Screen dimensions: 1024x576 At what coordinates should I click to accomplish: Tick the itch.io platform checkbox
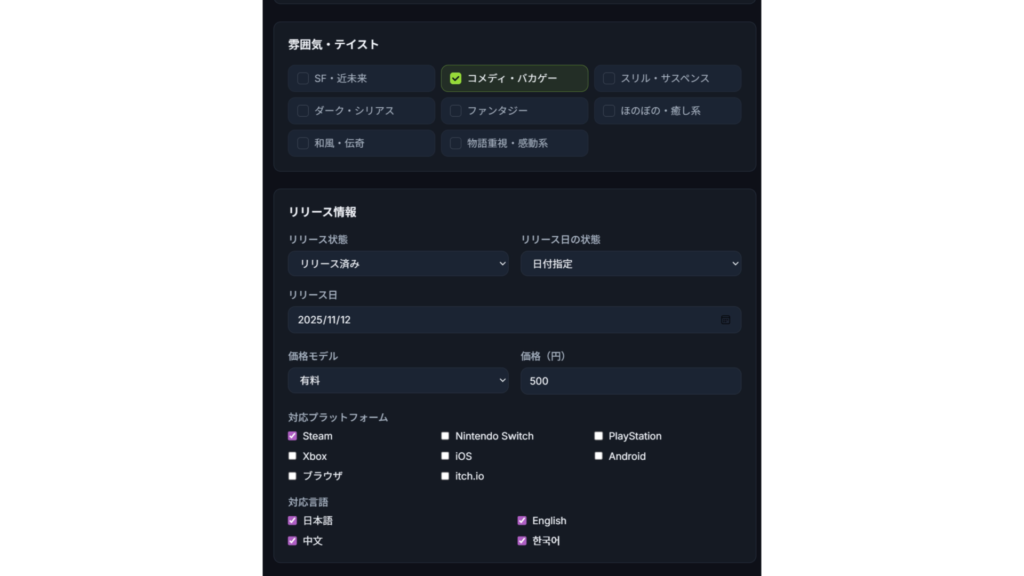(446, 476)
